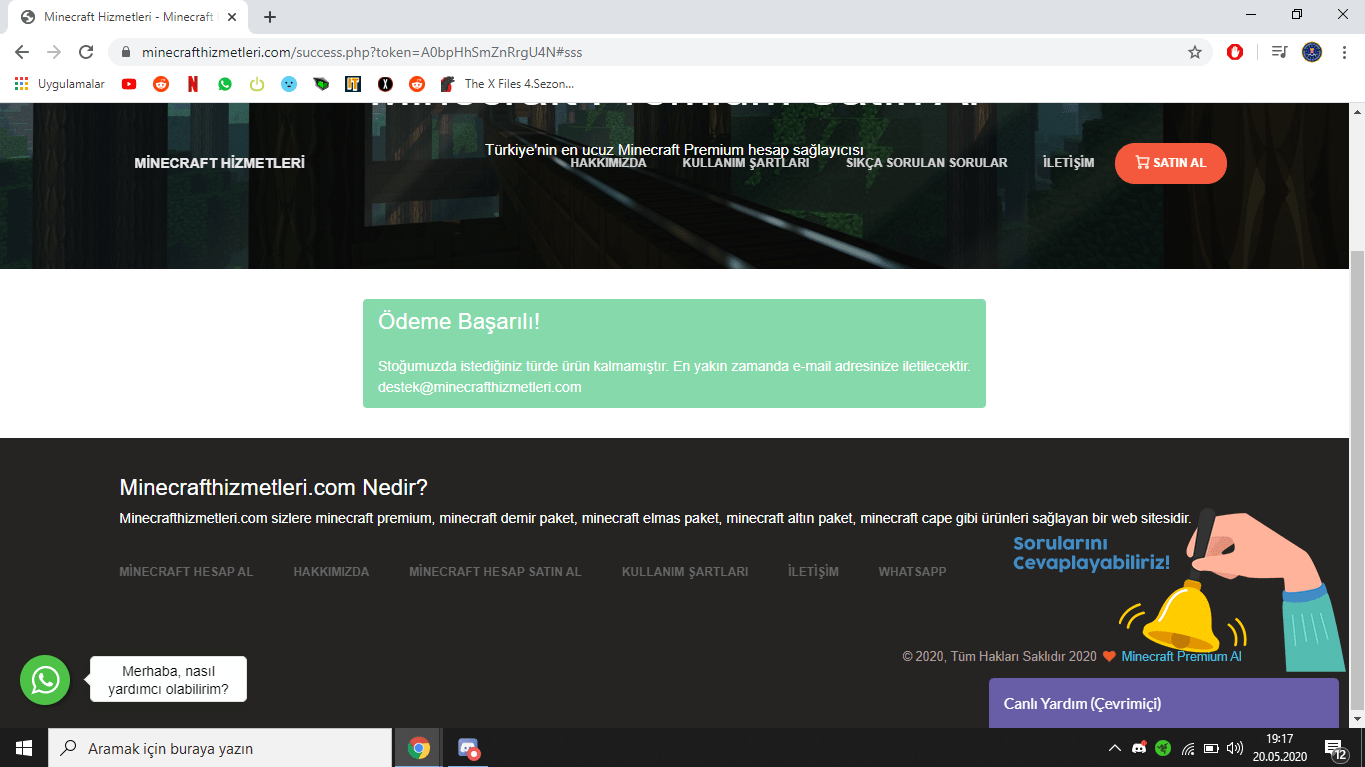Image resolution: width=1365 pixels, height=767 pixels.
Task: Open HAKKIMIZDA link in the footer
Action: click(331, 572)
